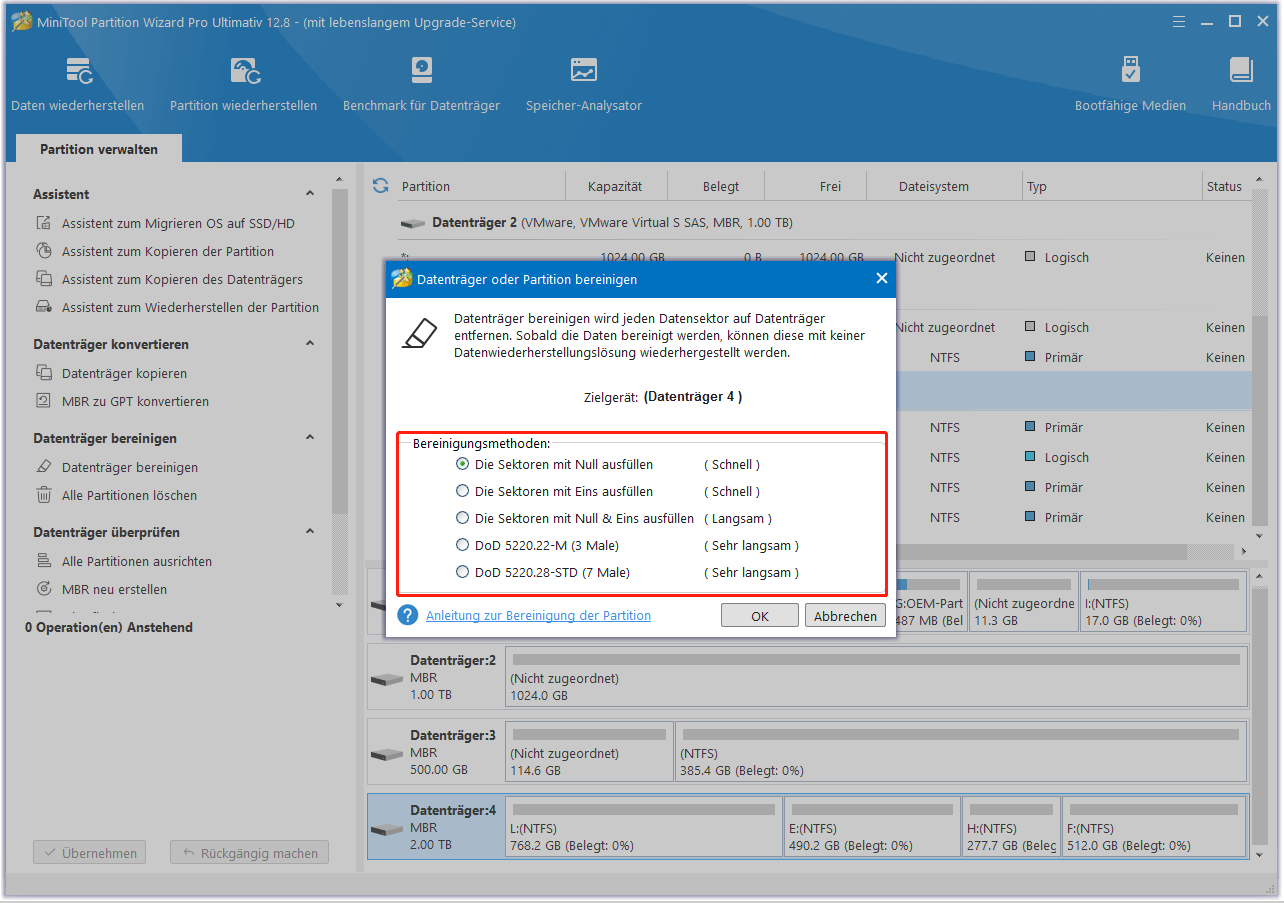Click the Alle Partitionen löschen trash icon
The image size is (1284, 903).
[44, 495]
